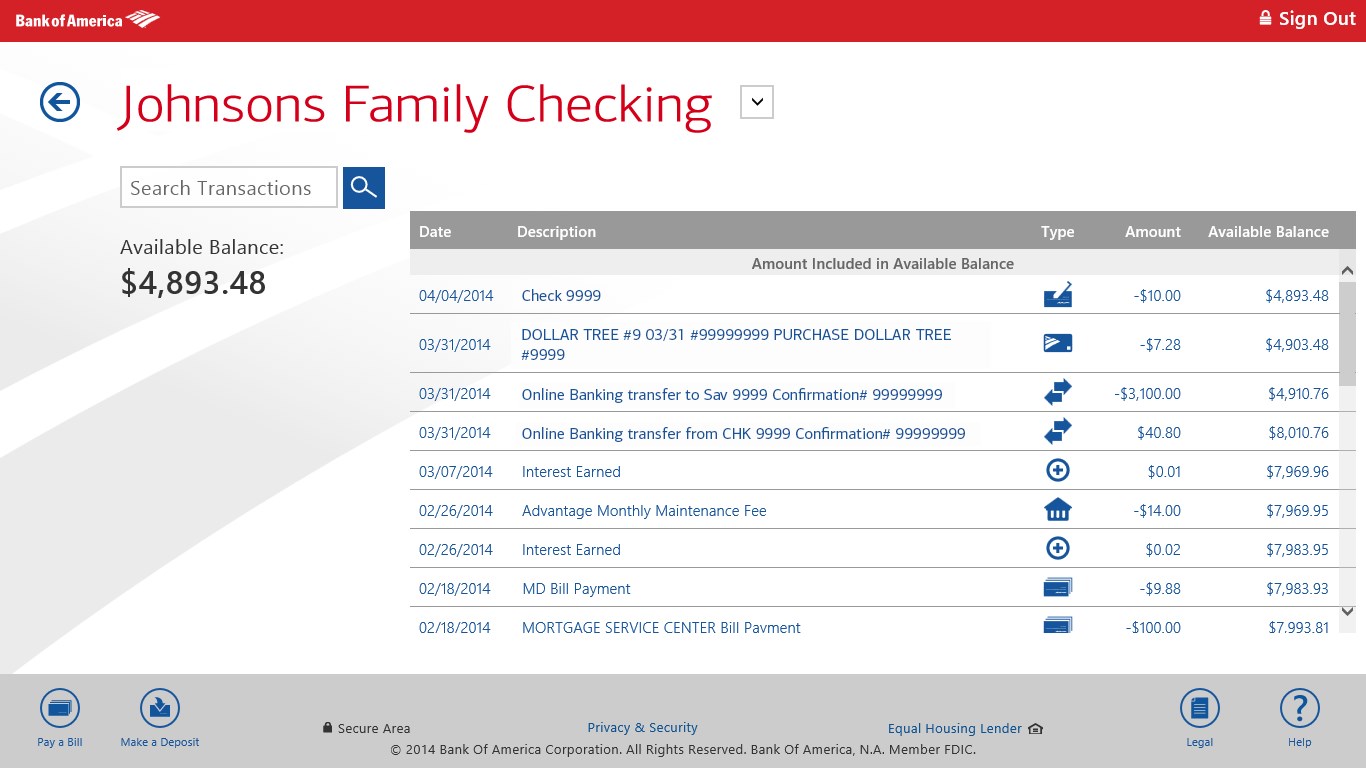
Task: Open details for Check 9999 transaction
Action: 561,295
